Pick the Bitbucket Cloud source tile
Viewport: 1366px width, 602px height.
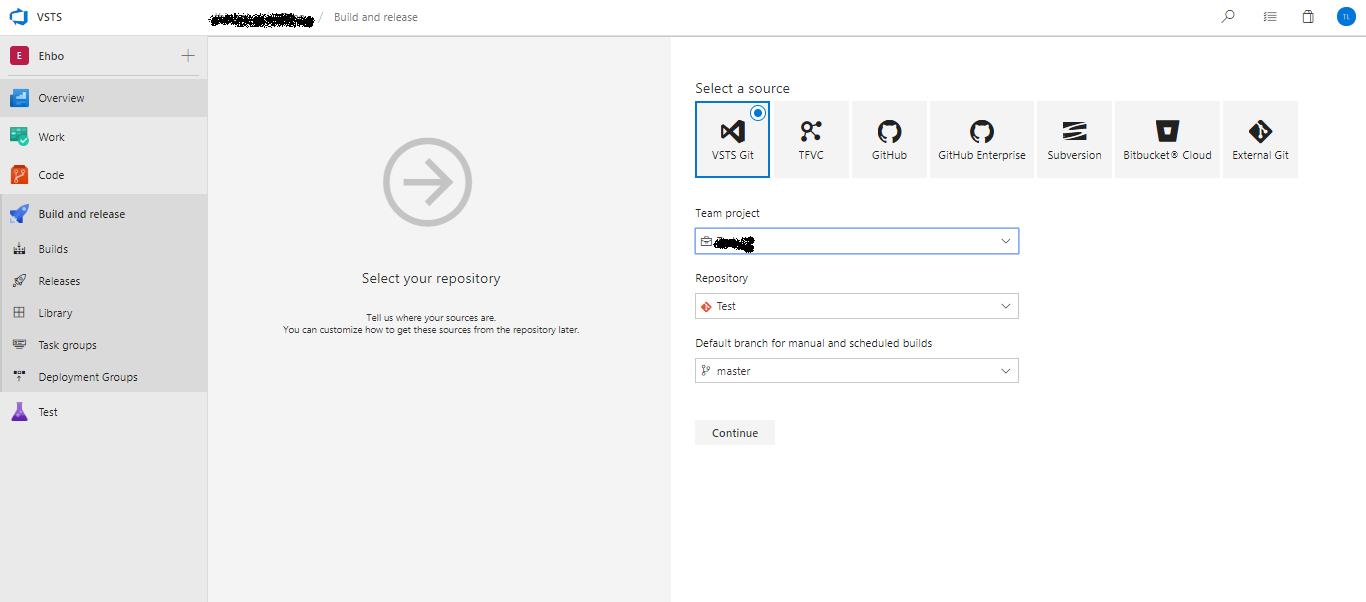(x=1167, y=140)
